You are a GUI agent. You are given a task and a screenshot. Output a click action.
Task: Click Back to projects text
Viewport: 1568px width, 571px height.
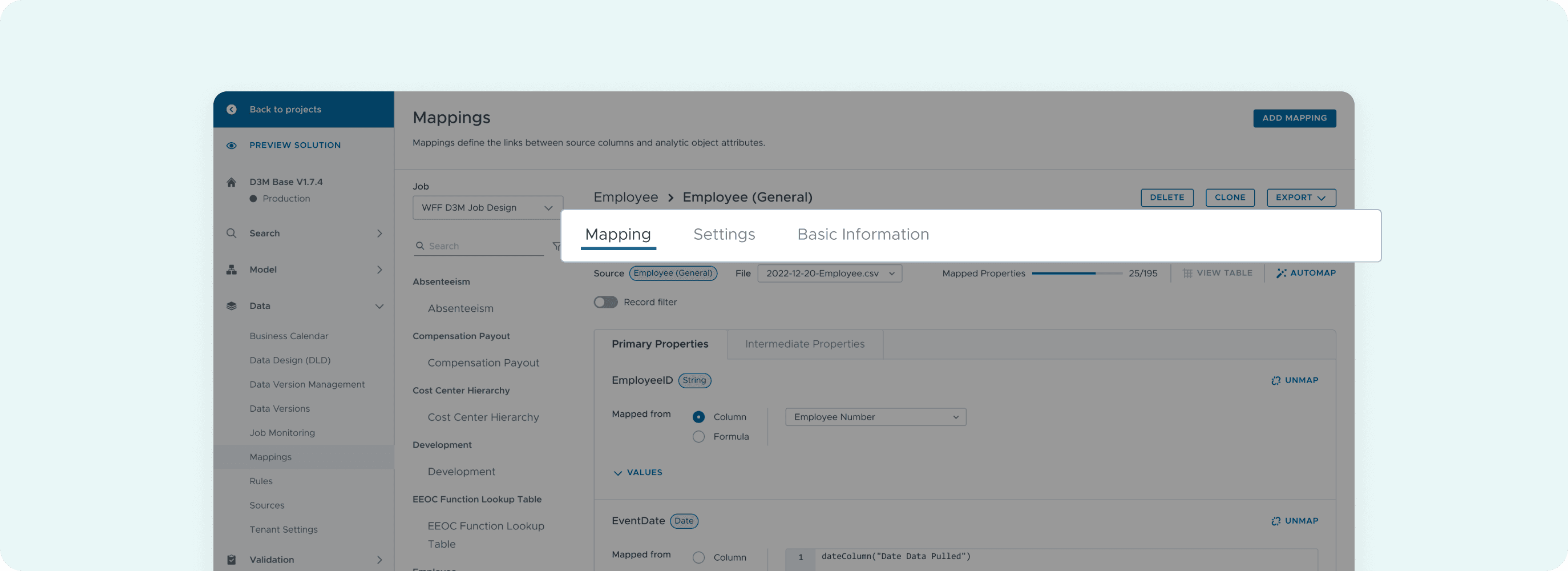285,110
